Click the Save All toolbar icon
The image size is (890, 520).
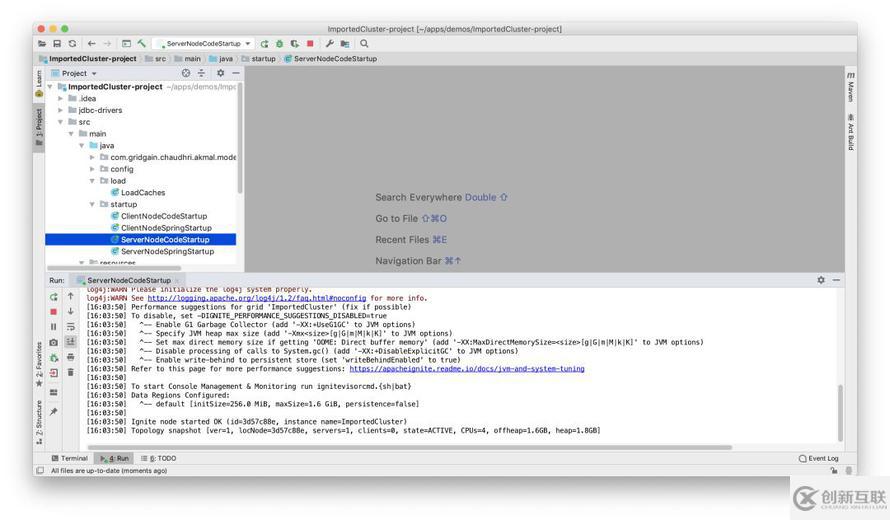pos(57,44)
